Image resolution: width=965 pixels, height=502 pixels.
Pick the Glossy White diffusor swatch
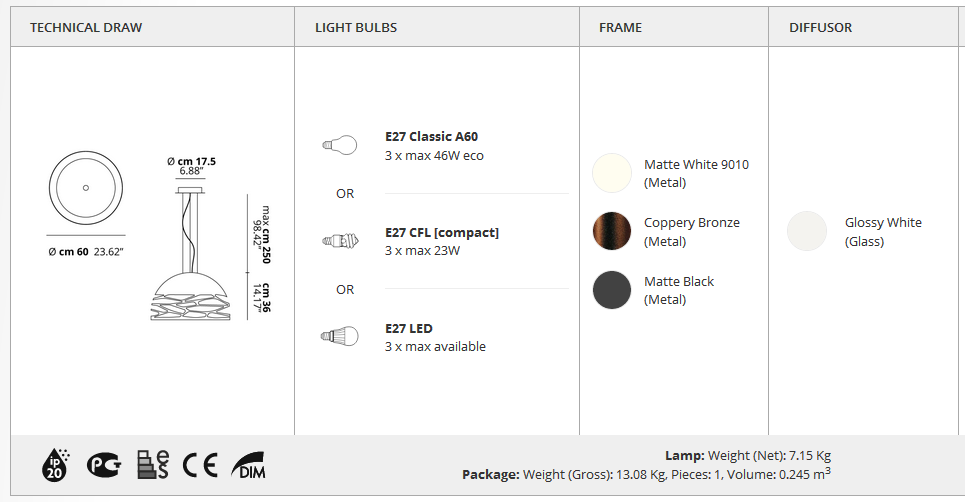(x=806, y=231)
